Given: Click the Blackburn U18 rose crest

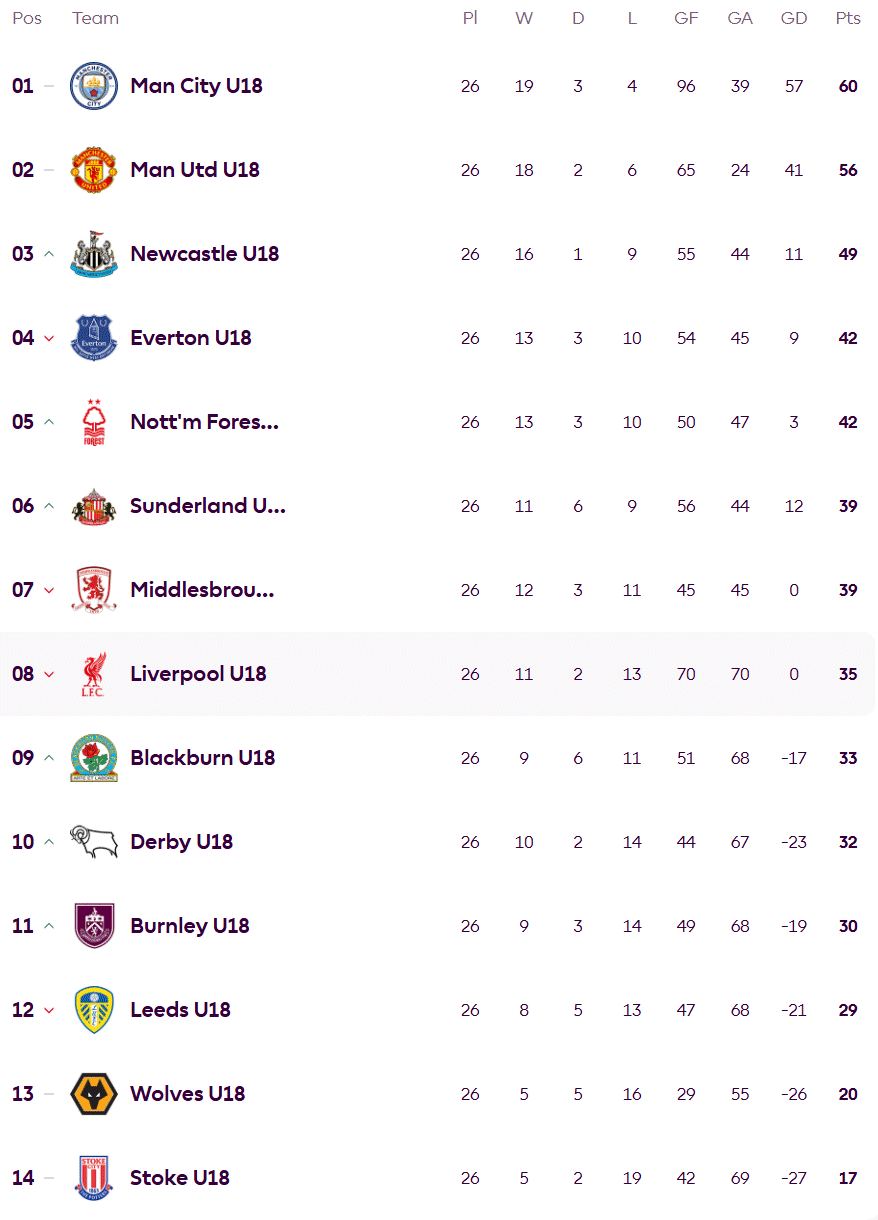Looking at the screenshot, I should pyautogui.click(x=94, y=758).
